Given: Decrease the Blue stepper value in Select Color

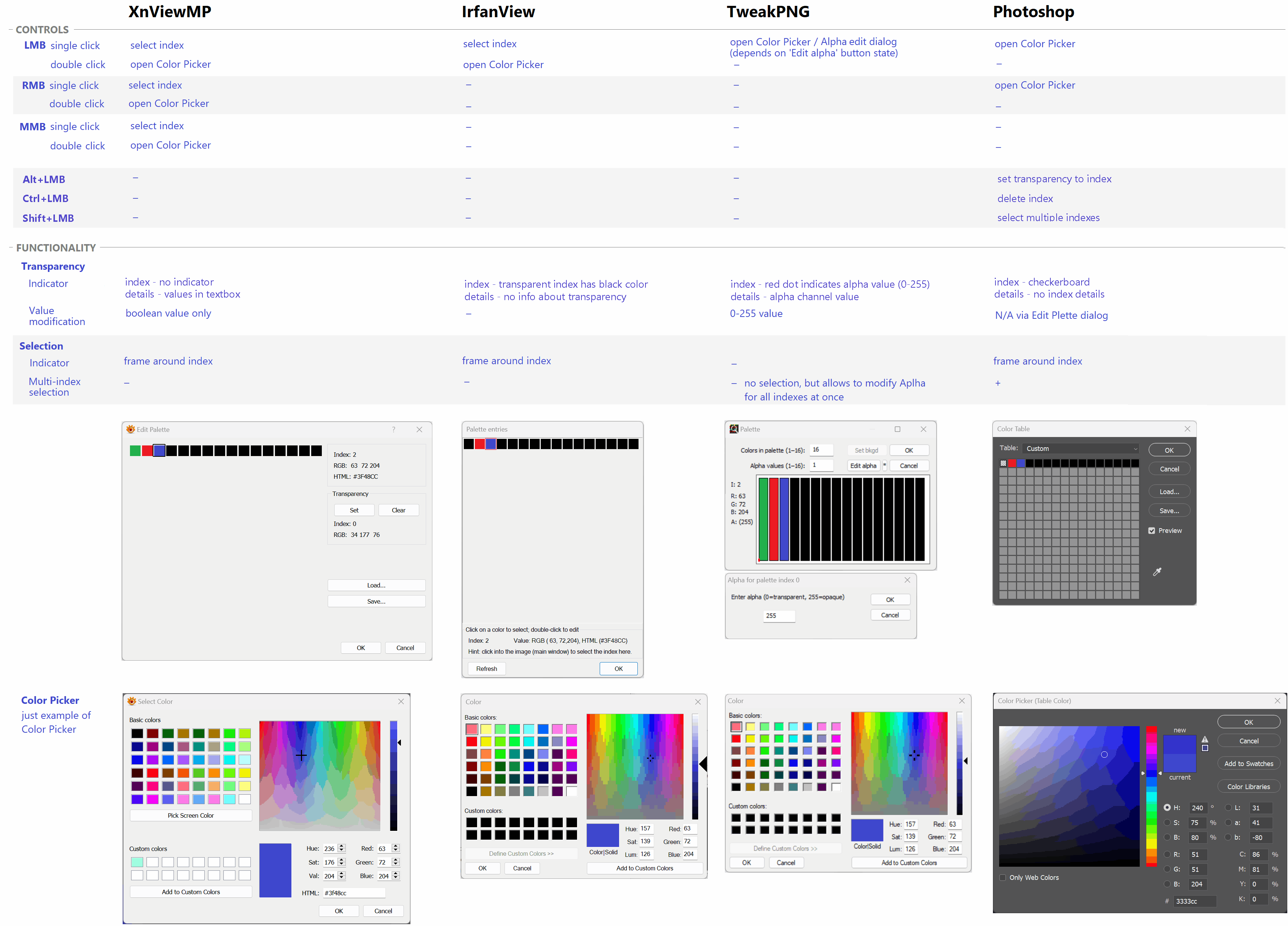Looking at the screenshot, I should pyautogui.click(x=396, y=878).
